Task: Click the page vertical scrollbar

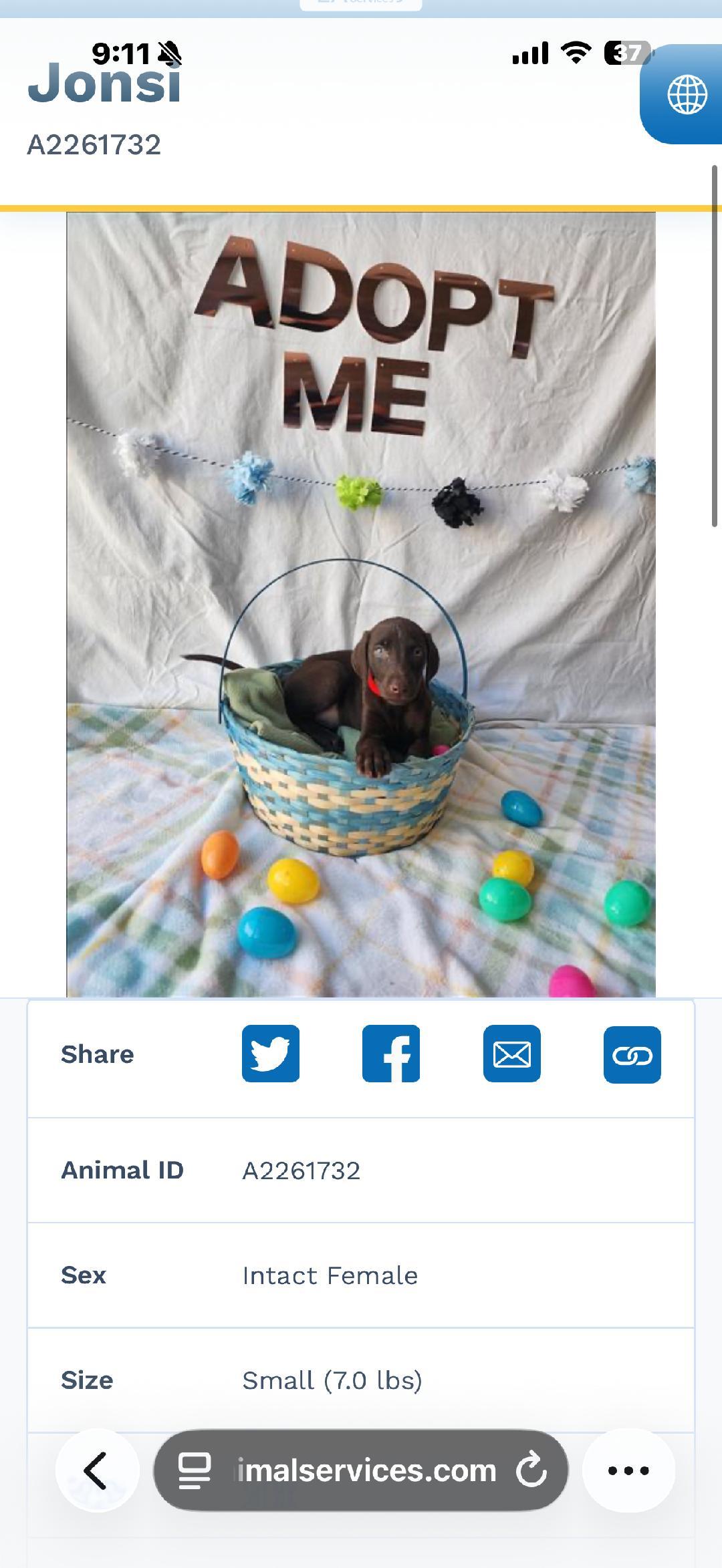Action: coord(714,346)
